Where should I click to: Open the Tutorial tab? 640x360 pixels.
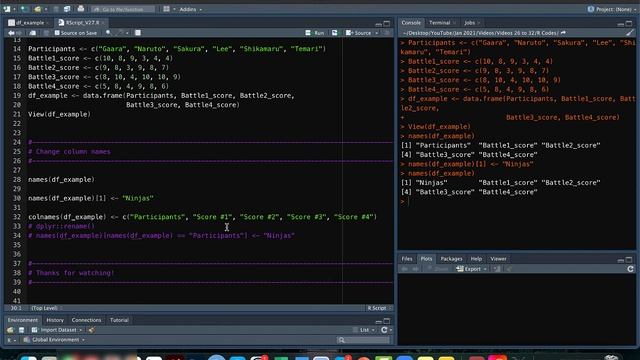point(119,320)
